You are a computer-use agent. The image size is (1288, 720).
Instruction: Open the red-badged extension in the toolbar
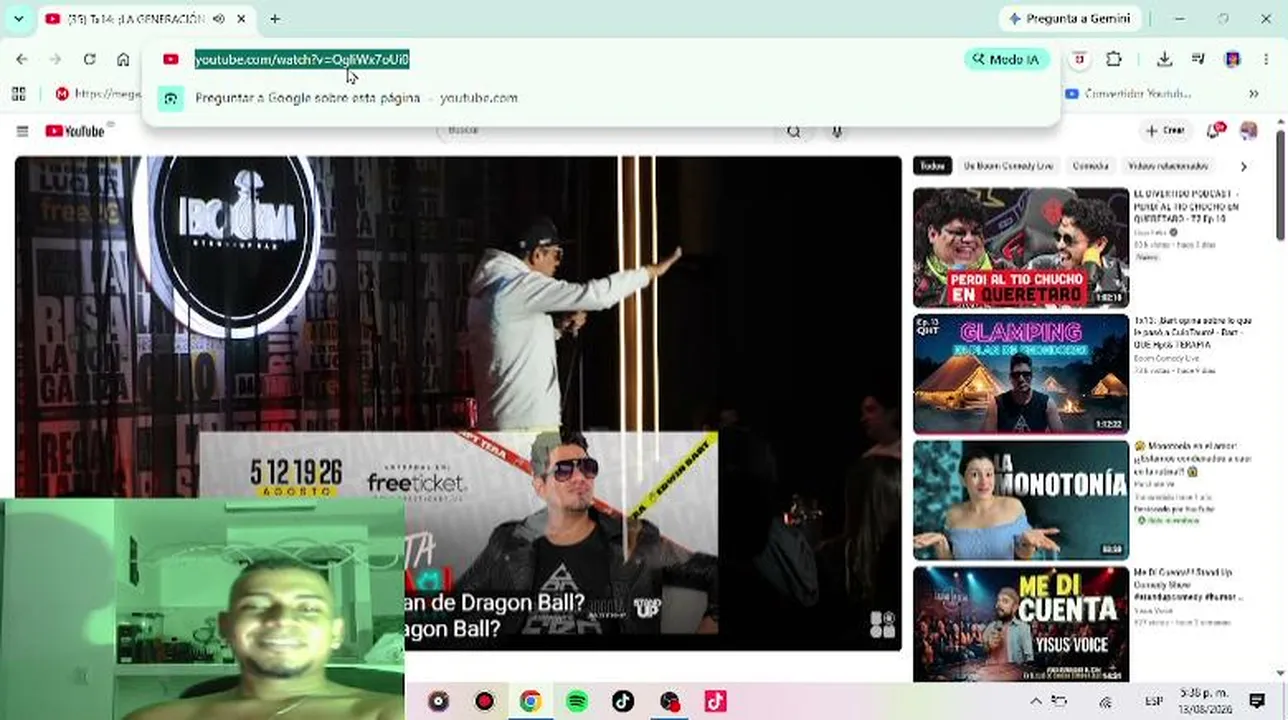pos(1079,59)
